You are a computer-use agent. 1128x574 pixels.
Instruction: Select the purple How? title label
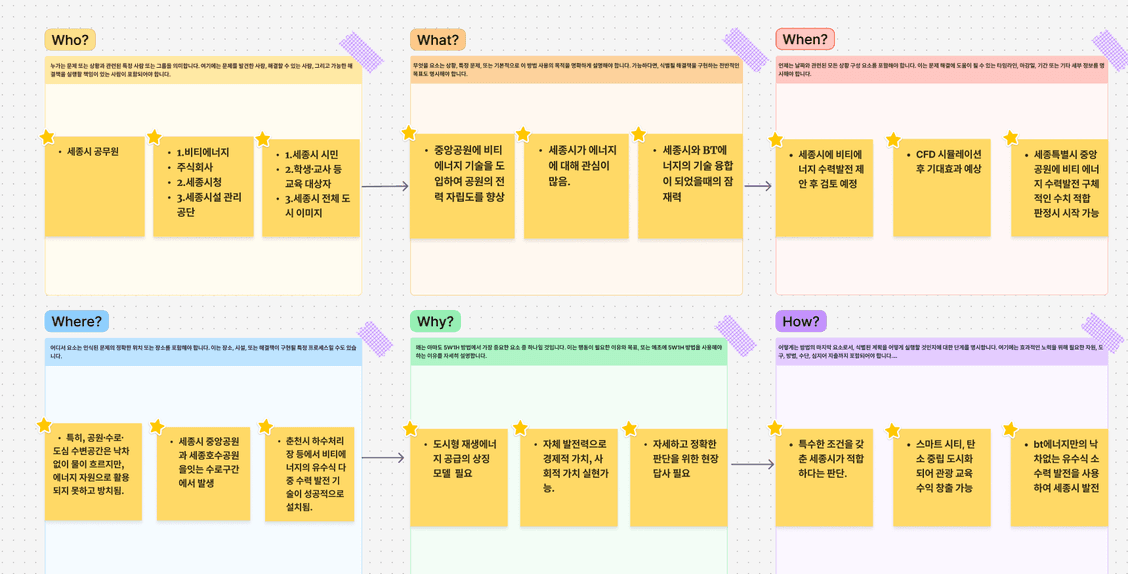coord(800,321)
